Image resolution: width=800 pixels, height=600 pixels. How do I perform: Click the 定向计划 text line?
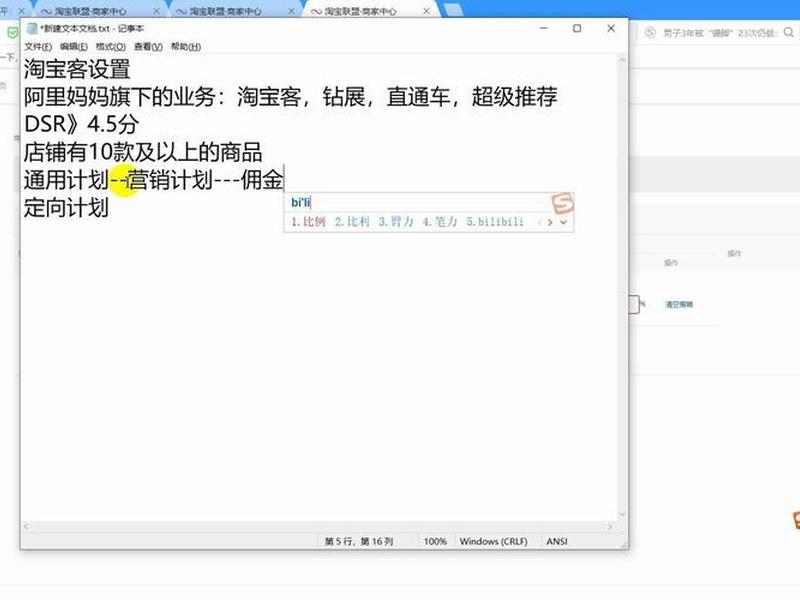[x=66, y=207]
